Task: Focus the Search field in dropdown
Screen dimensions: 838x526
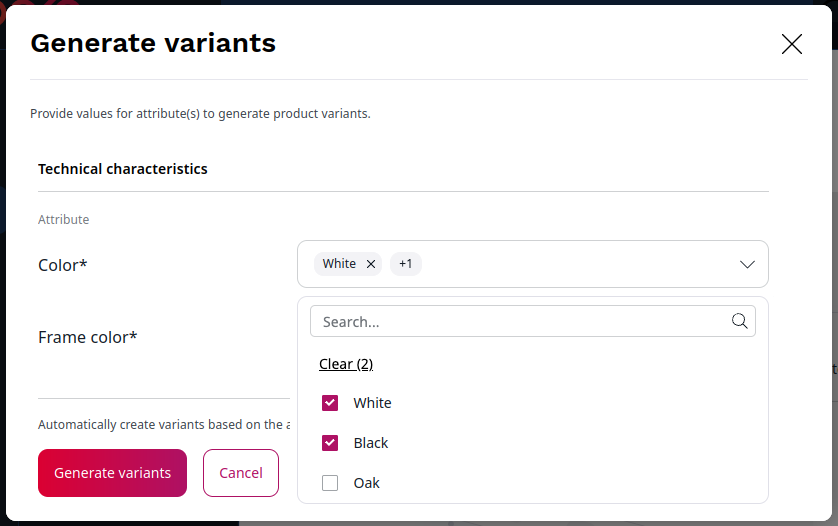Action: coord(520,322)
